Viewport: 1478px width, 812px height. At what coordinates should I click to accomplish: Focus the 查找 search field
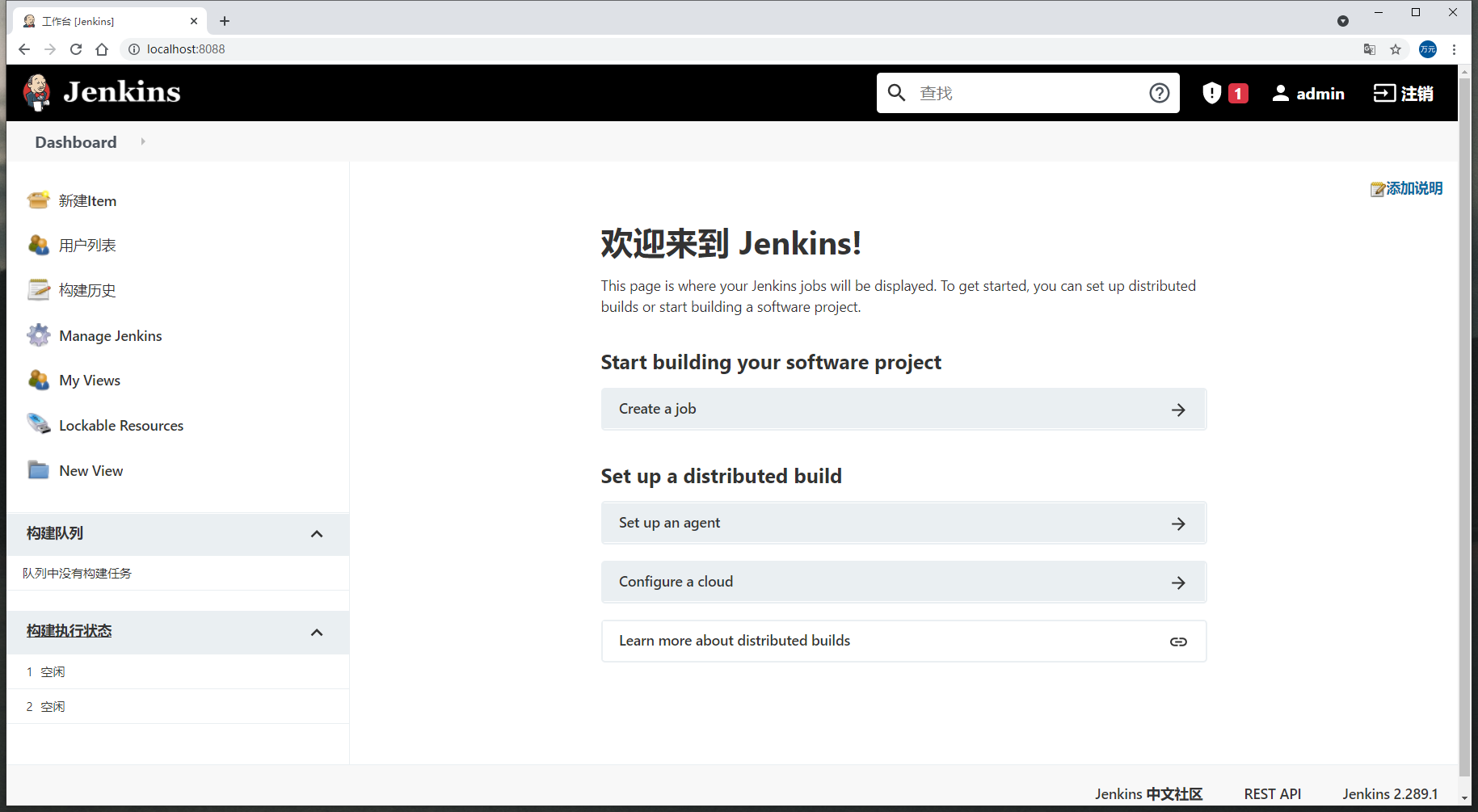click(x=1028, y=93)
